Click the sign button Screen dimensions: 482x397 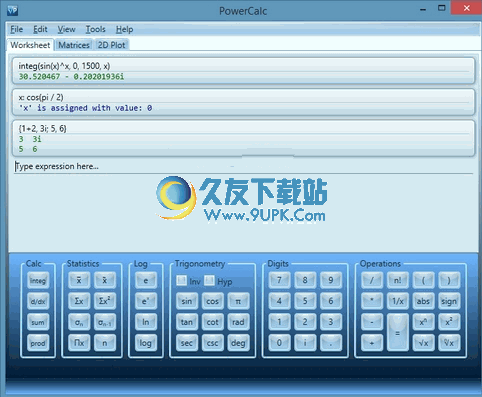449,301
